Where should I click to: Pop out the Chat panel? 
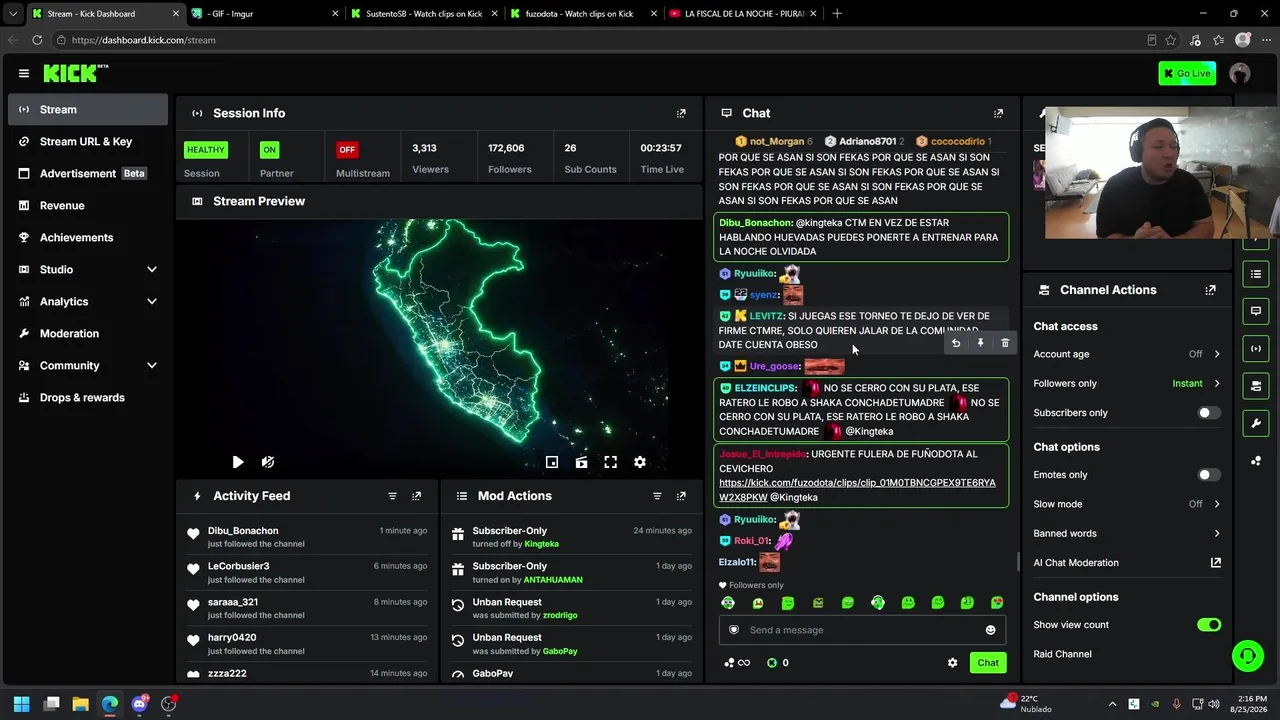[x=998, y=113]
